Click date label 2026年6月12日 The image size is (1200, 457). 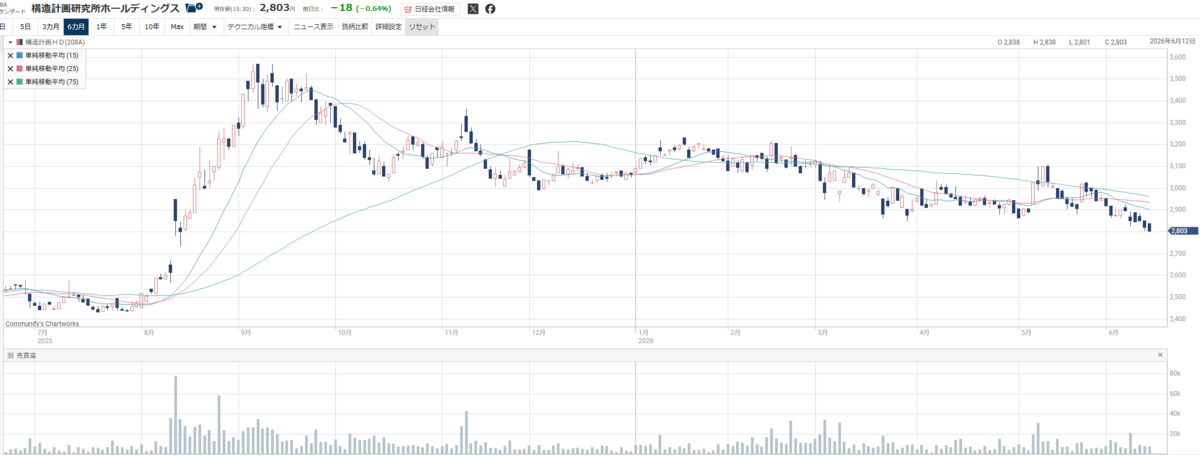tap(1172, 42)
